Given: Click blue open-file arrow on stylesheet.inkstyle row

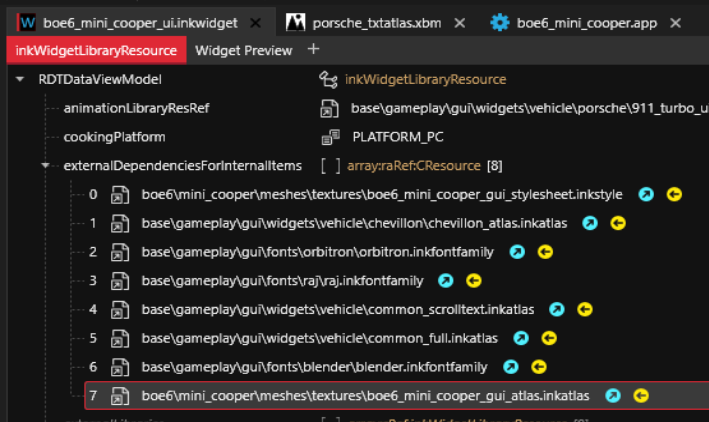Looking at the screenshot, I should click(646, 194).
